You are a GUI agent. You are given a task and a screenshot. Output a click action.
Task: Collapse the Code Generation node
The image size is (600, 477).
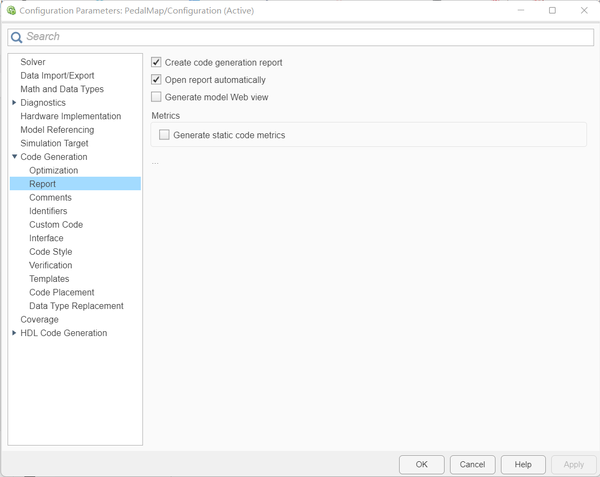[14, 157]
